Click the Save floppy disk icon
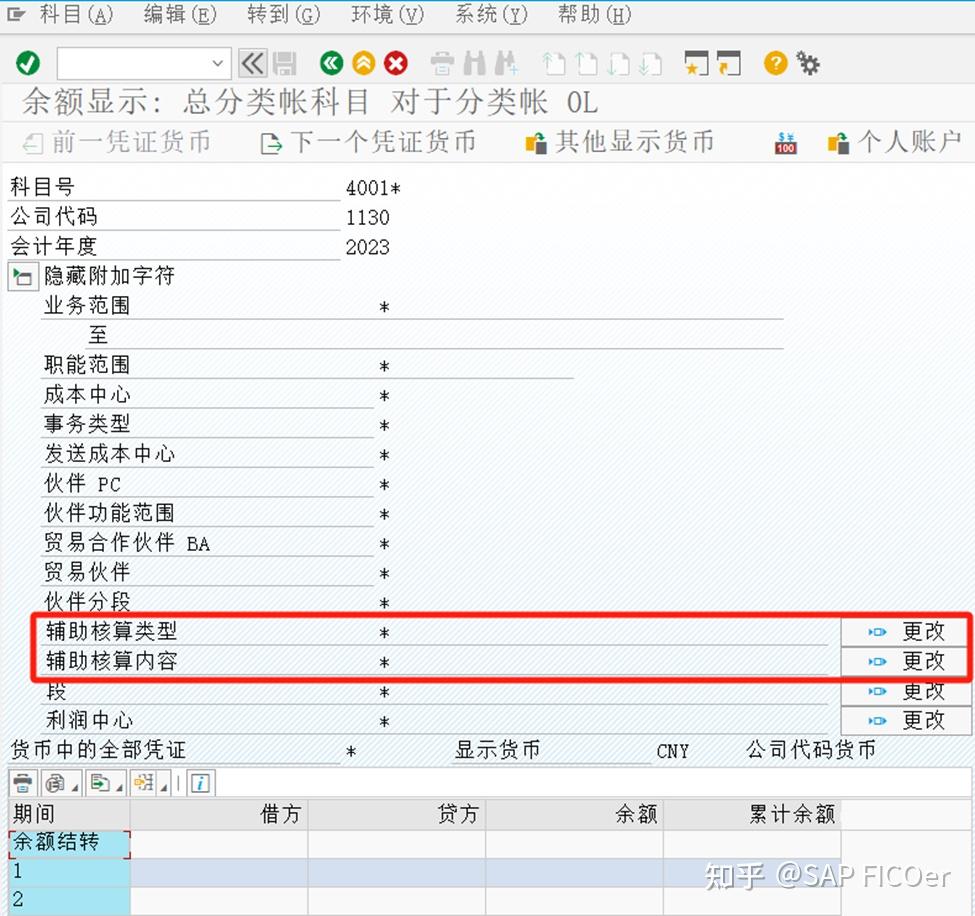The width and height of the screenshot is (975, 916). [285, 63]
